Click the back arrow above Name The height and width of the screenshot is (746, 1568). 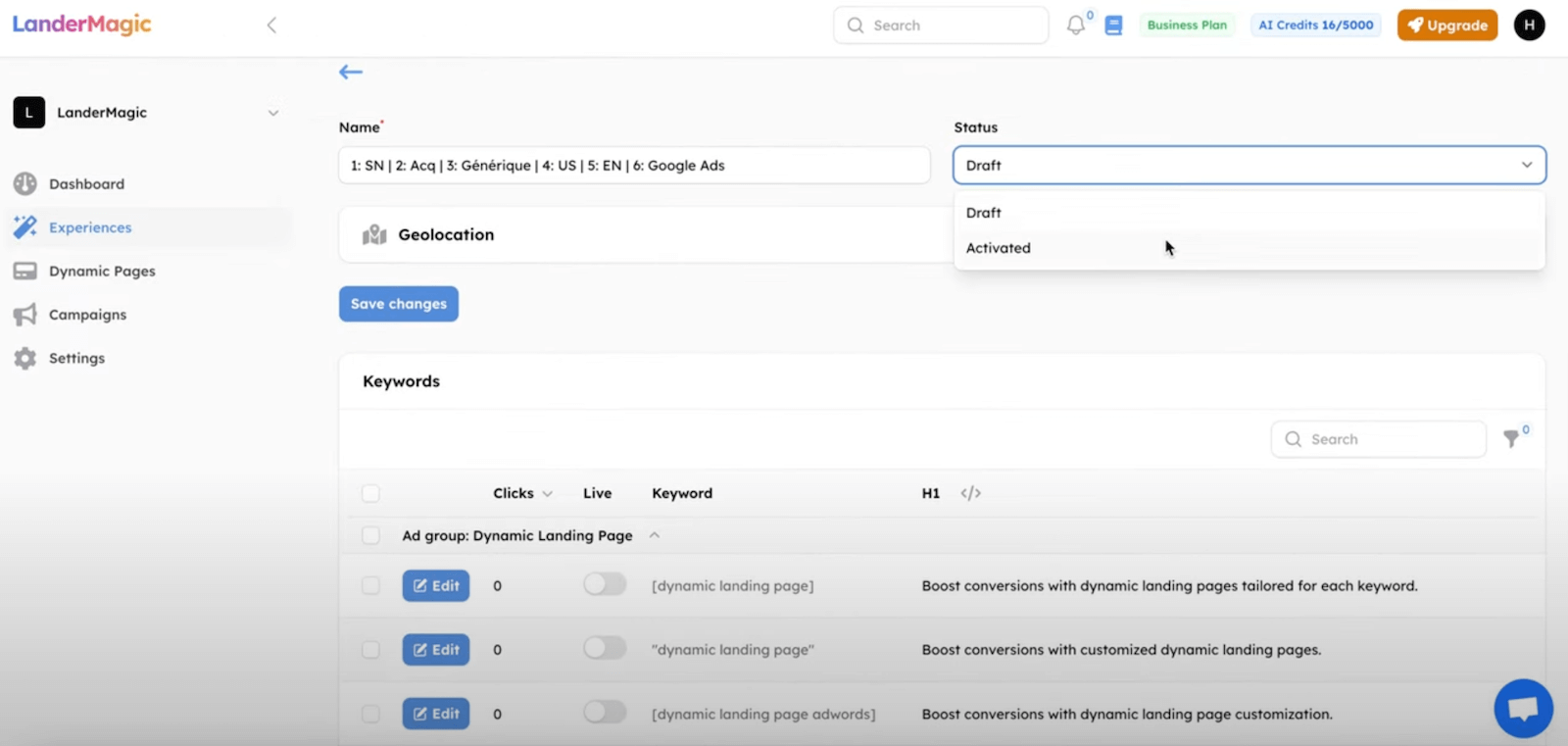click(351, 72)
